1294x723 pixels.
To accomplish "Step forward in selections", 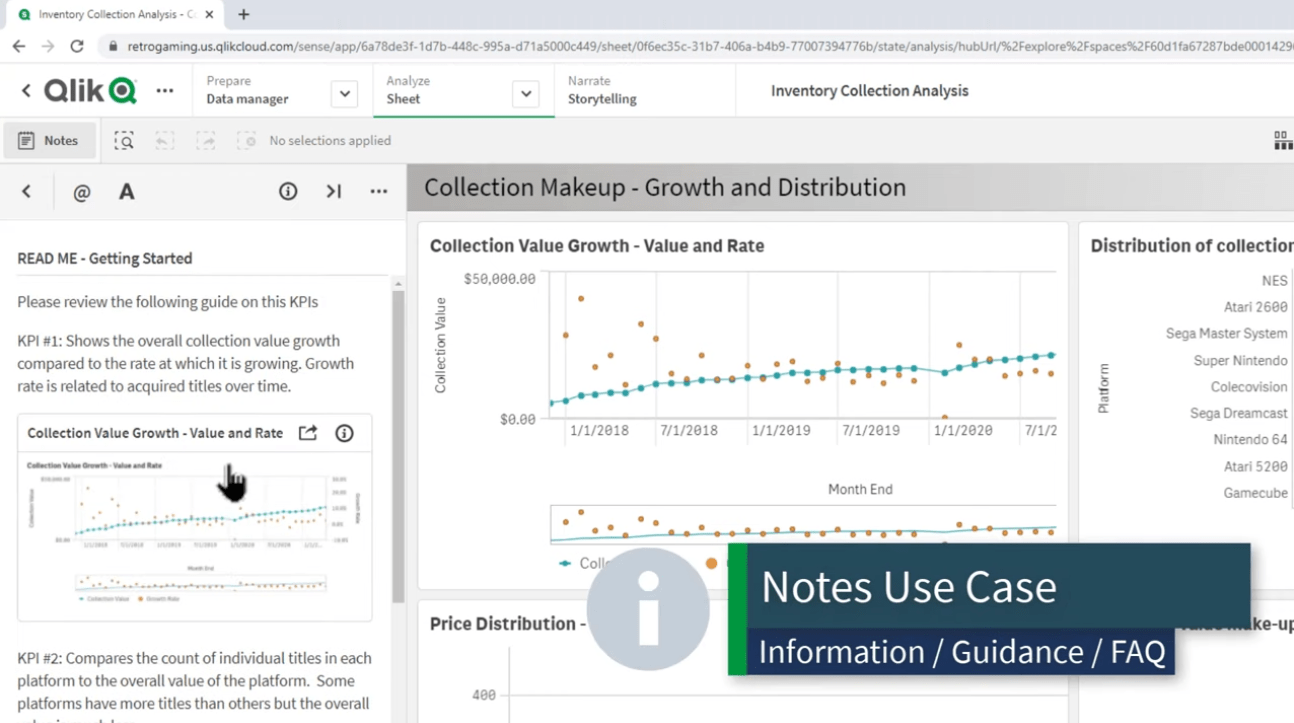I will [206, 141].
